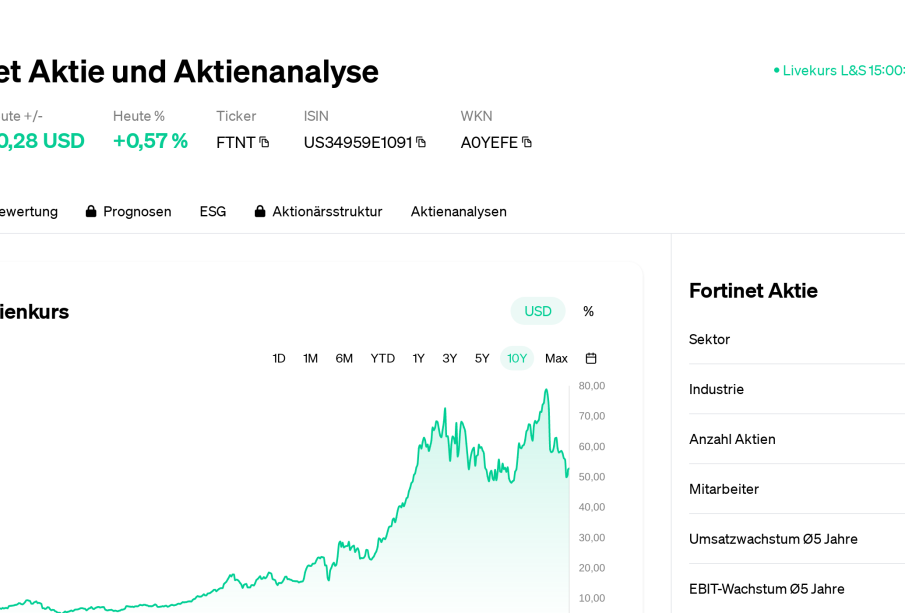Click the lock icon beside Prognosen
The image size is (905, 613).
[91, 211]
